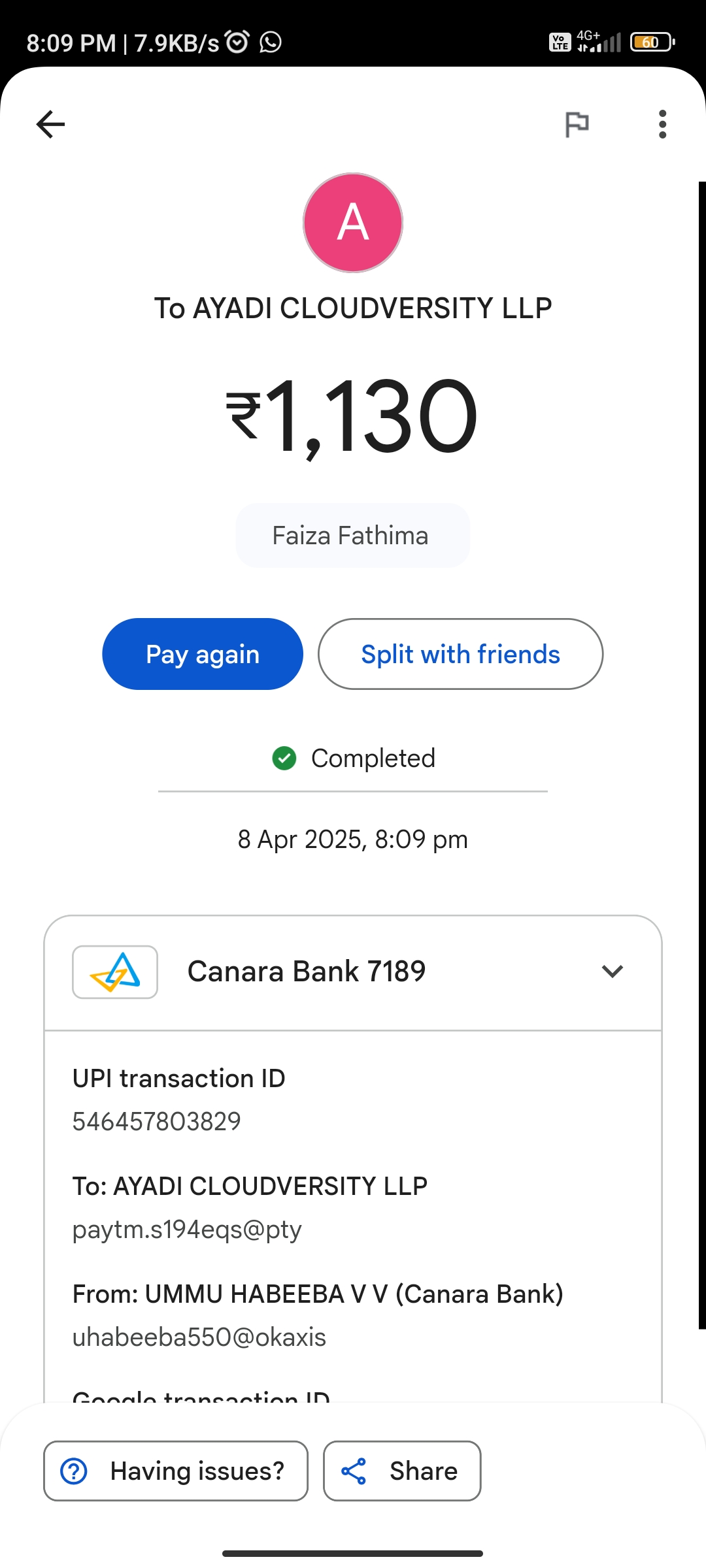Expand the Canara Bank 7189 chevron

pos(612,972)
